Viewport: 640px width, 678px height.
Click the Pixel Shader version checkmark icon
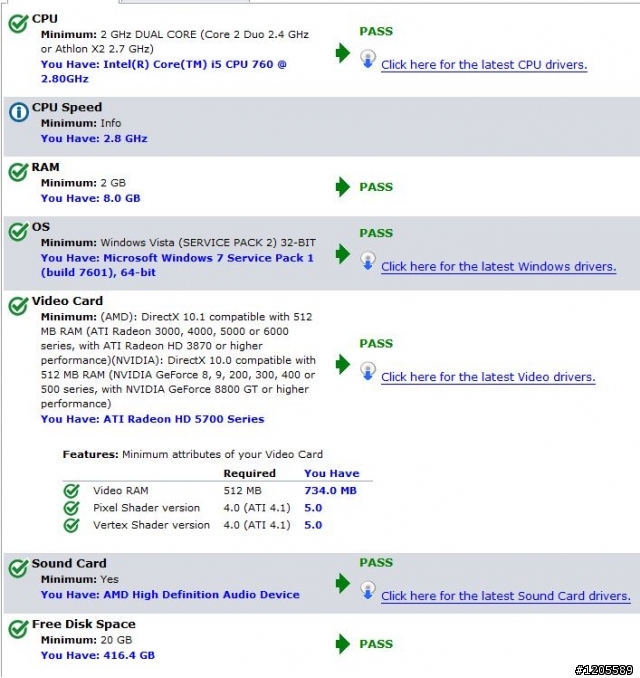72,508
